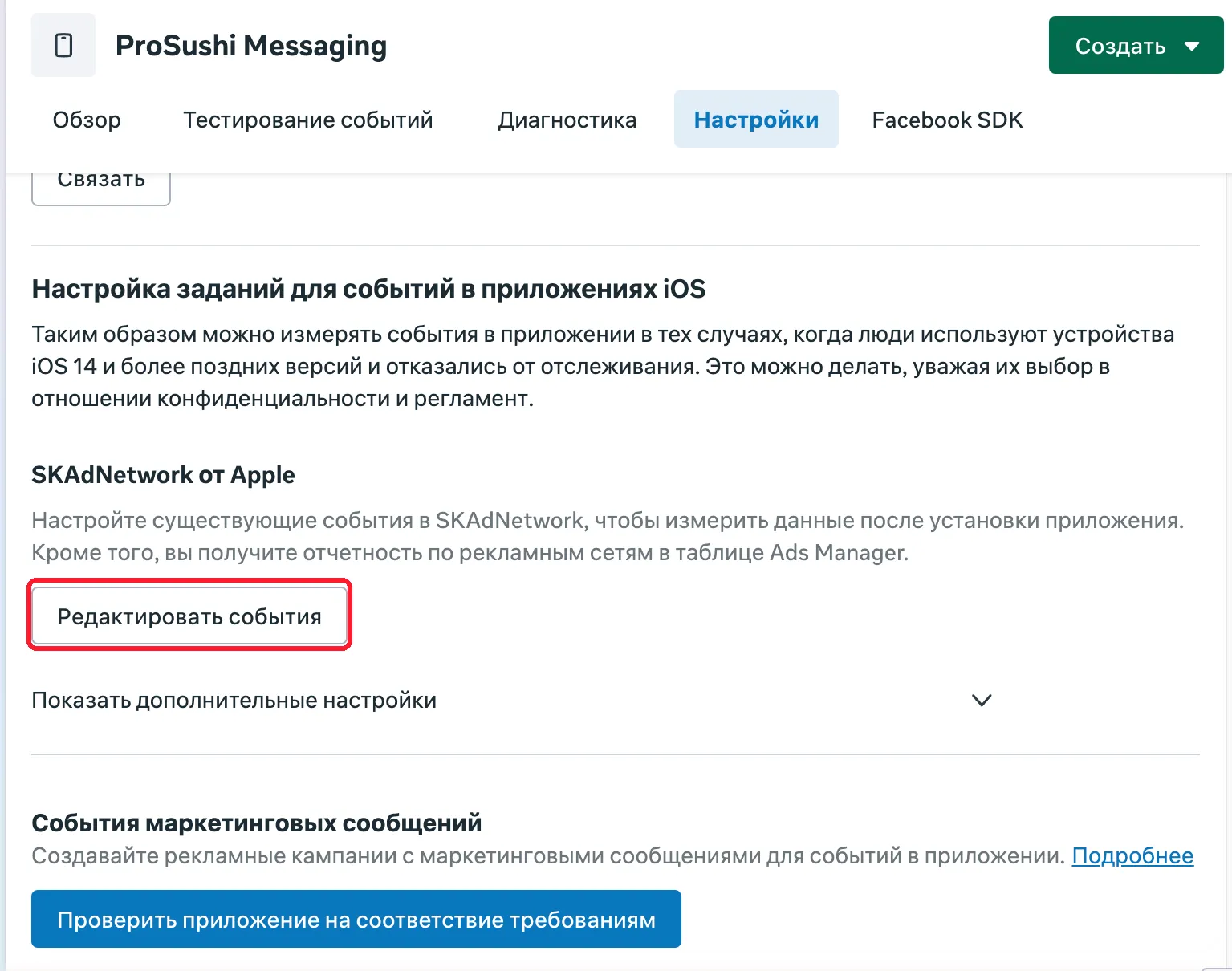Click the События маркетинговых сообщений heading

tap(257, 823)
